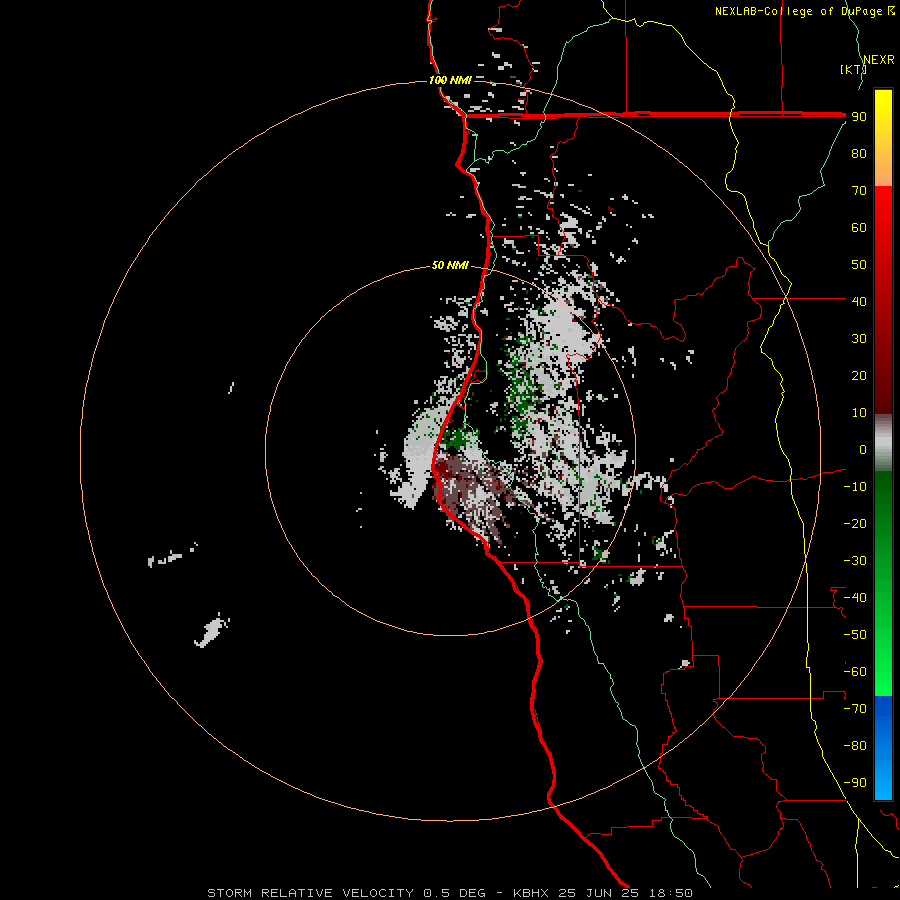Image resolution: width=900 pixels, height=900 pixels.
Task: Click the 0 value on velocity scale
Action: [863, 450]
